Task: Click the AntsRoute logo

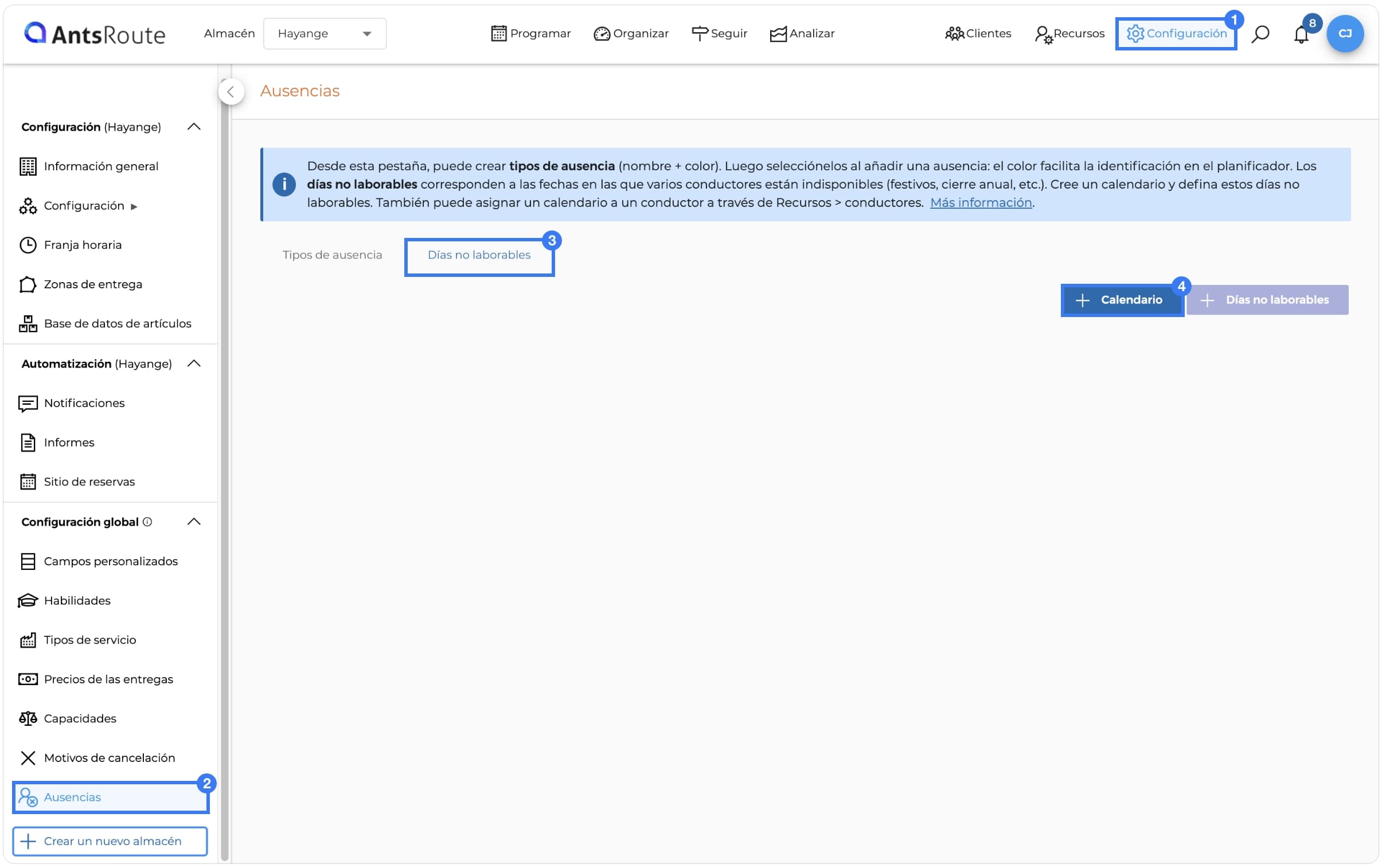Action: pos(95,34)
